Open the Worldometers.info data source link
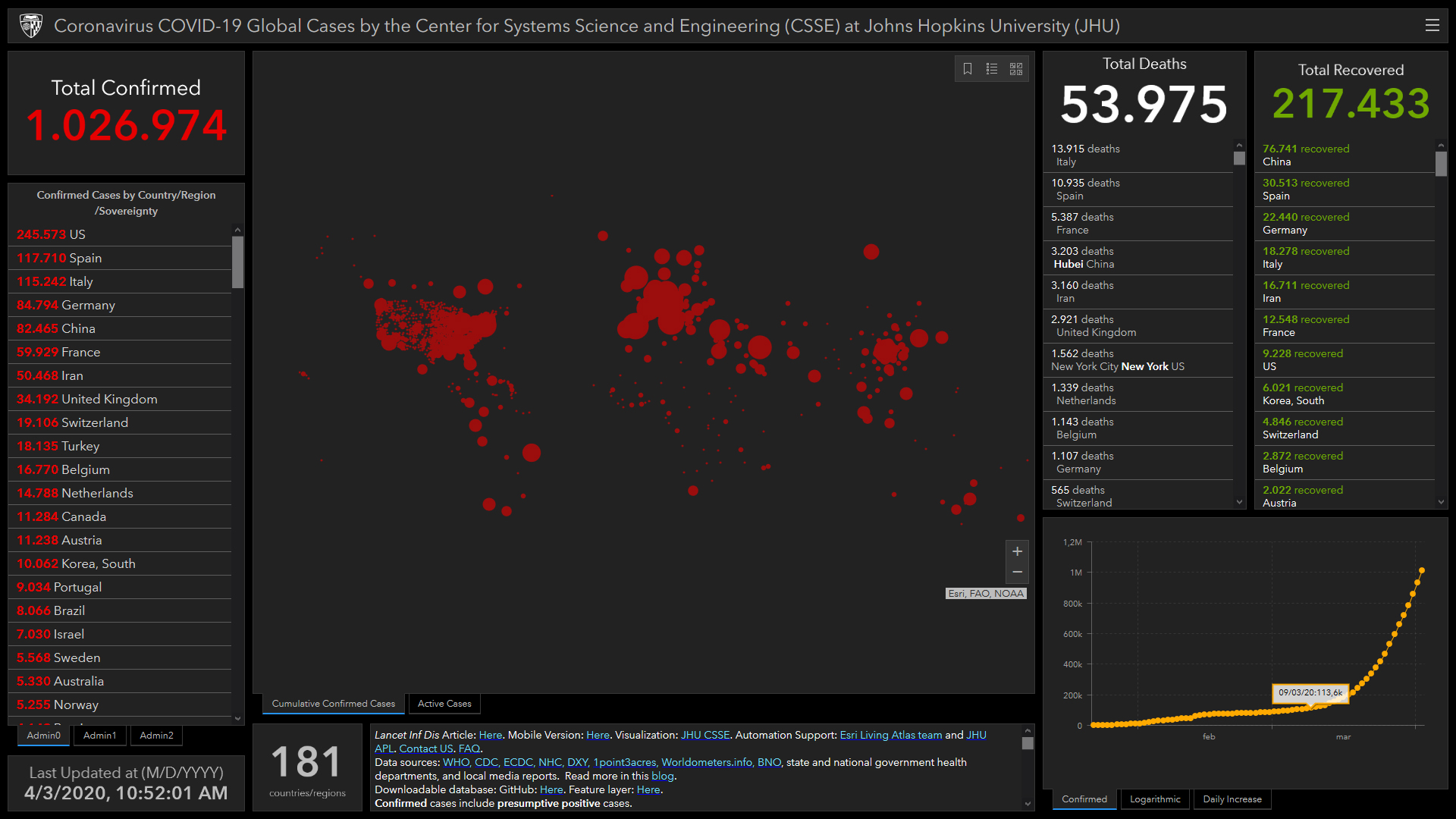This screenshot has width=1456, height=819. click(707, 762)
